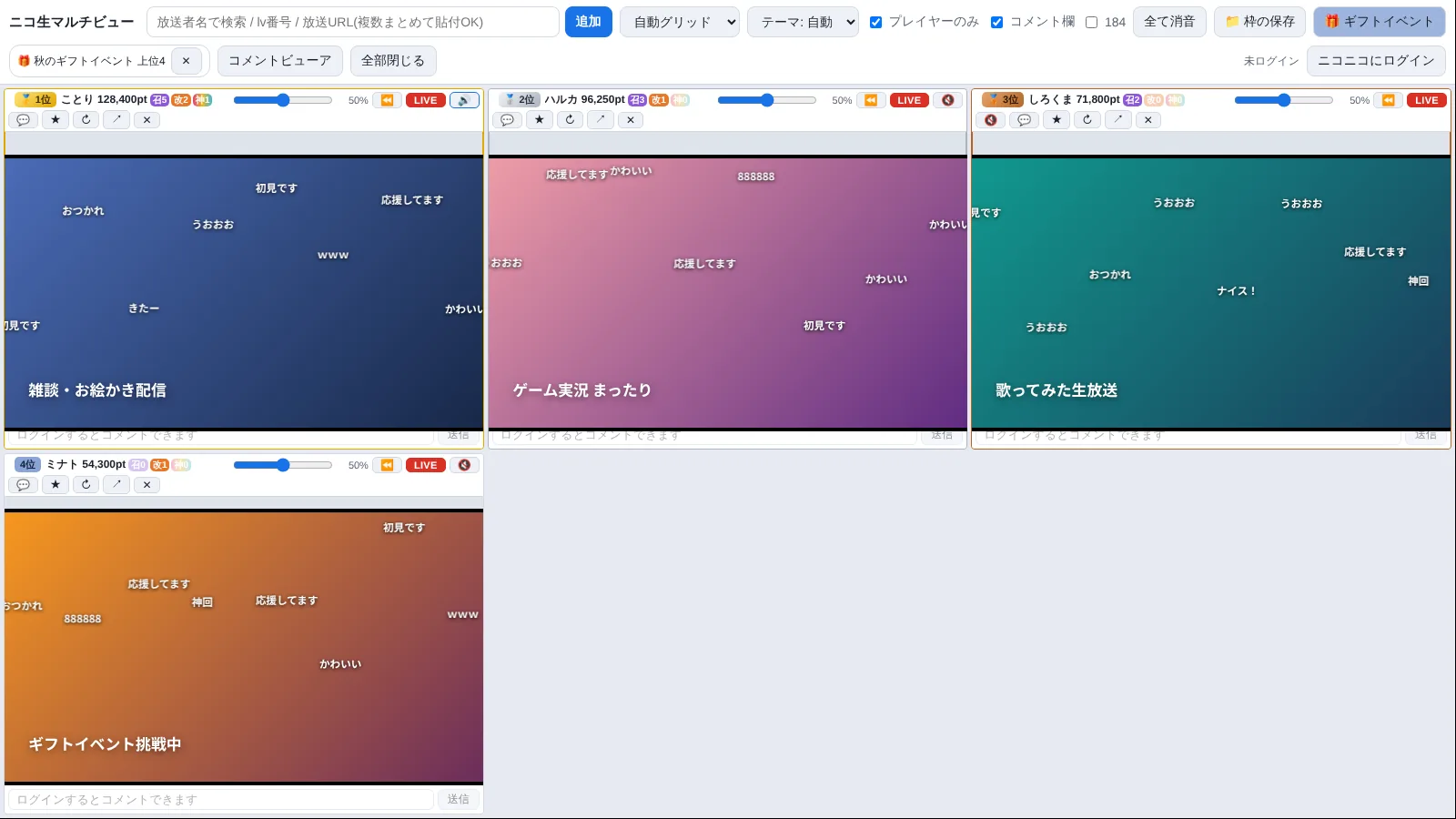The image size is (1456, 819).
Task: Jump to LIVE on ミナト's player
Action: click(x=426, y=465)
